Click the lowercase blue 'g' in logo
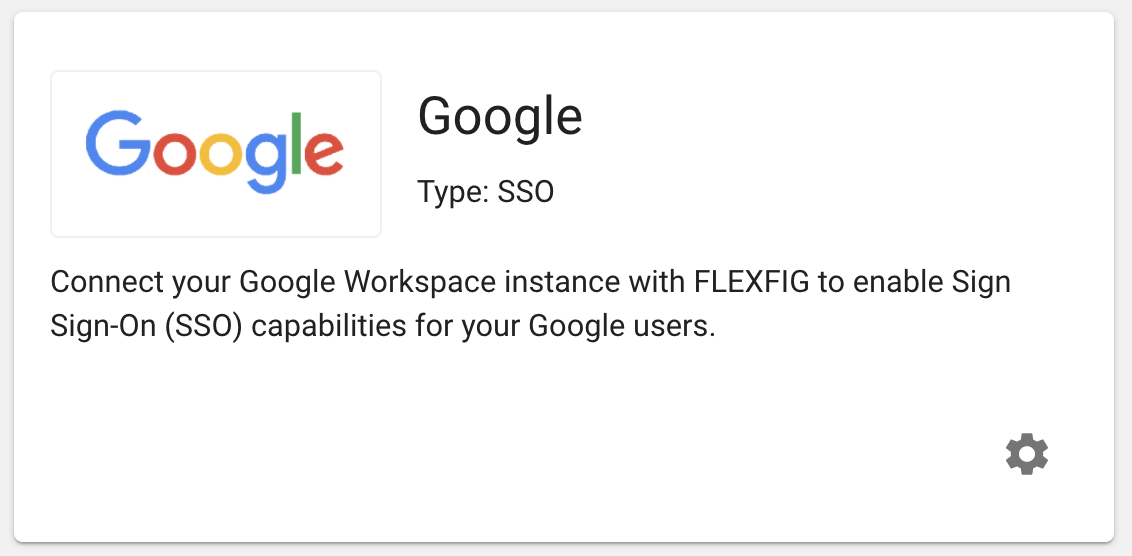Viewport: 1132px width, 556px height. click(x=266, y=163)
